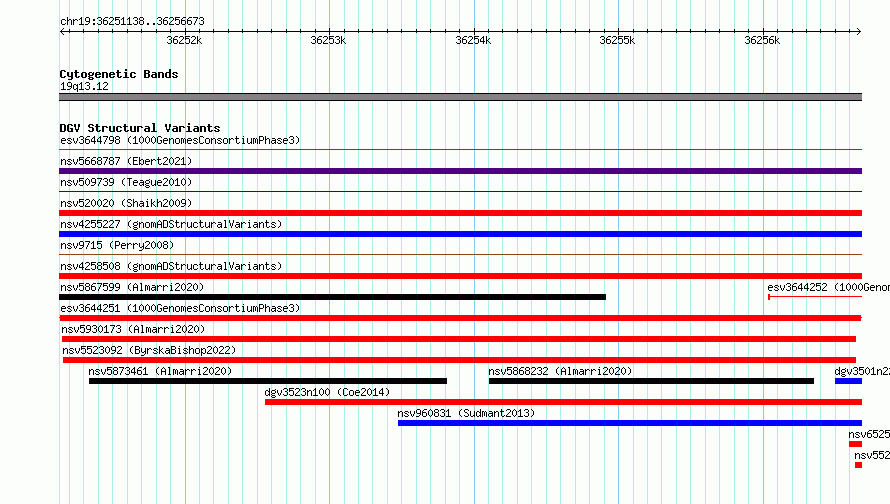This screenshot has height=504, width=890.
Task: Click the thin esv3644252 red line
Action: [x=815, y=297]
